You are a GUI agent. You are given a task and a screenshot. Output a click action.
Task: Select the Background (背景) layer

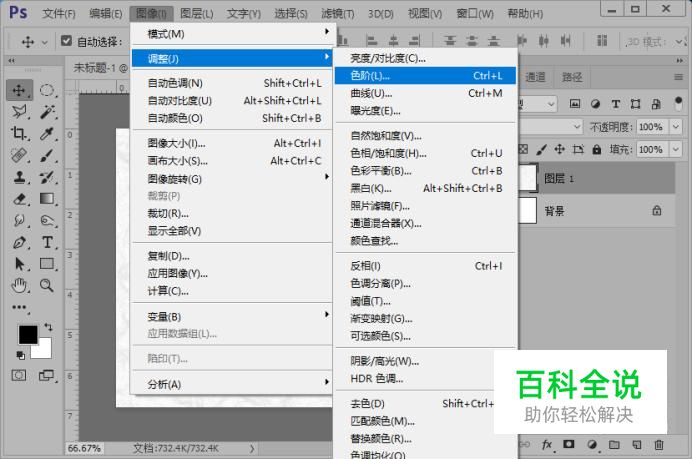[597, 211]
